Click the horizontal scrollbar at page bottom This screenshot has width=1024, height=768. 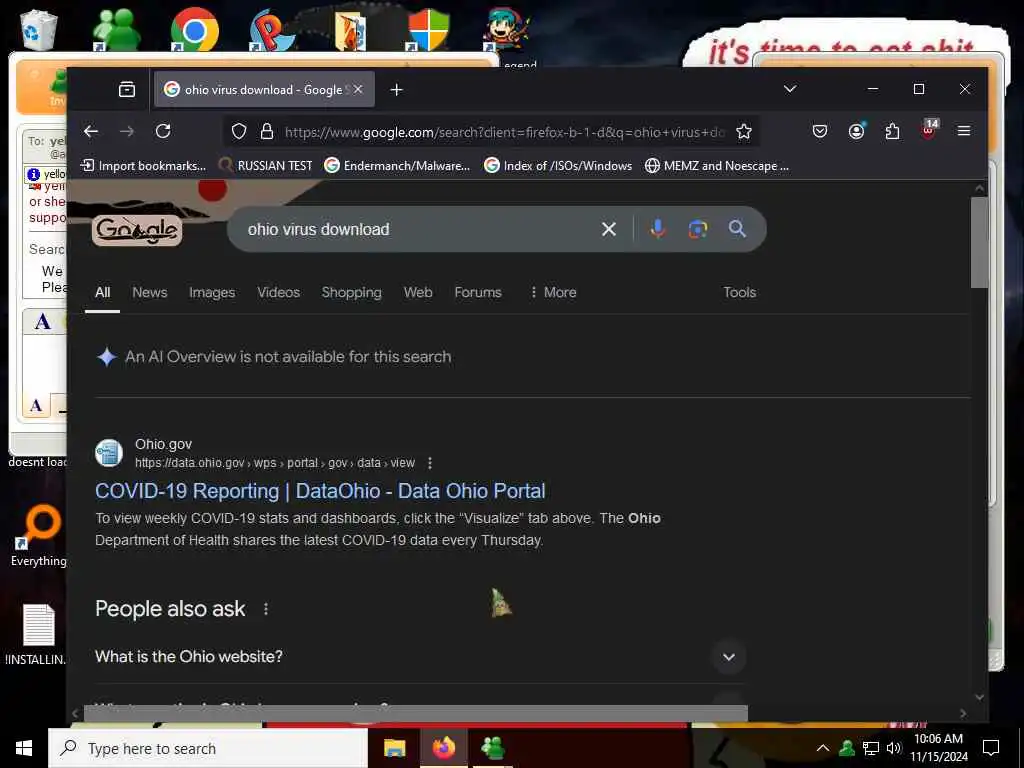416,713
